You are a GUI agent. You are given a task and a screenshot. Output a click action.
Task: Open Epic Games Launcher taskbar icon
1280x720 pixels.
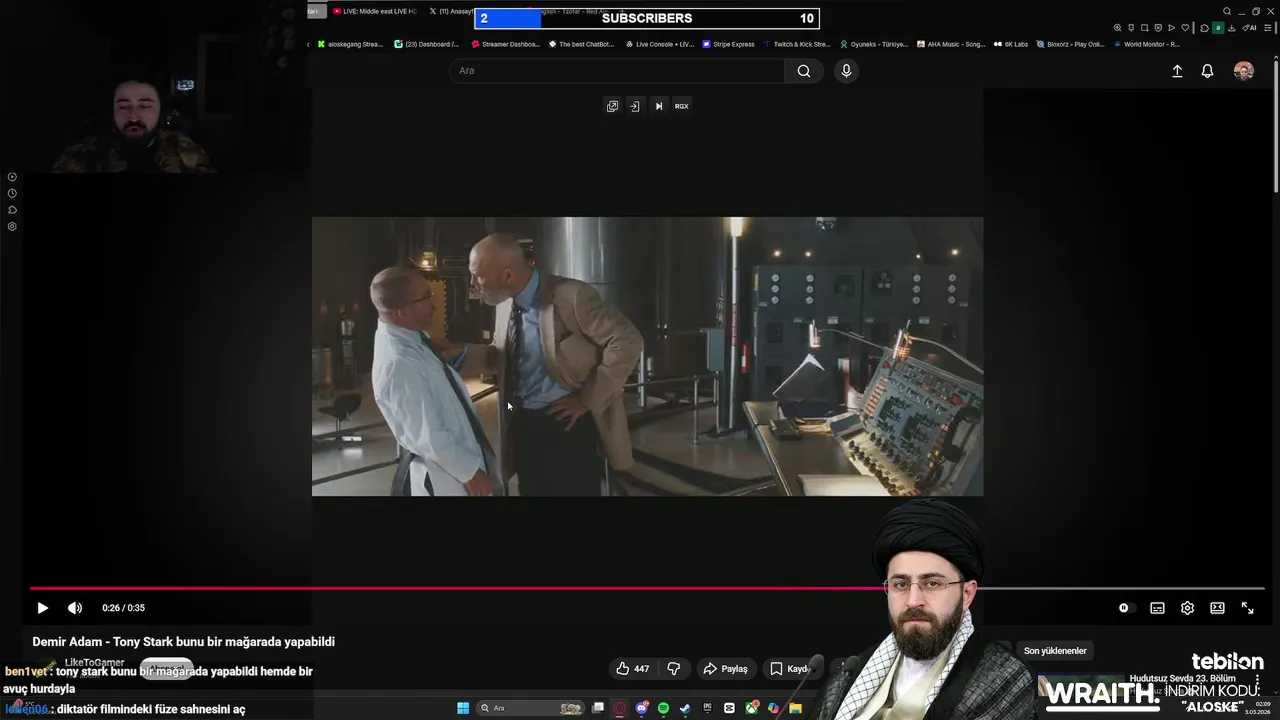[707, 708]
